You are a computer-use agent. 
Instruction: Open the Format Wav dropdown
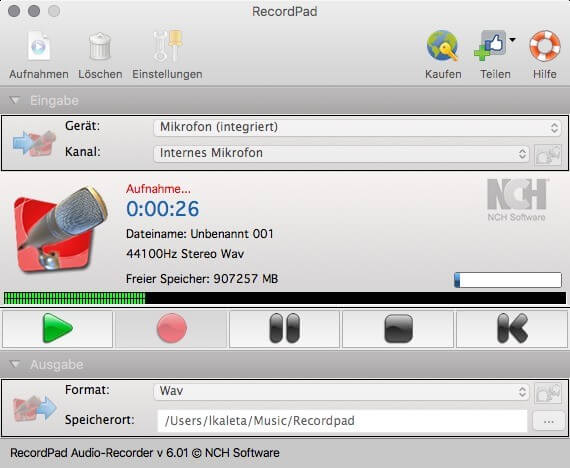click(341, 392)
